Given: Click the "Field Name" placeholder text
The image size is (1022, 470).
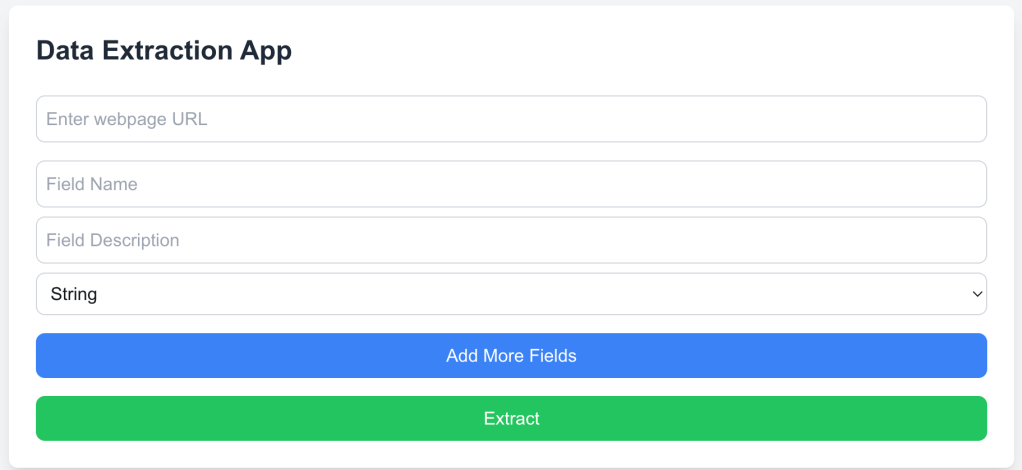Looking at the screenshot, I should (x=92, y=184).
